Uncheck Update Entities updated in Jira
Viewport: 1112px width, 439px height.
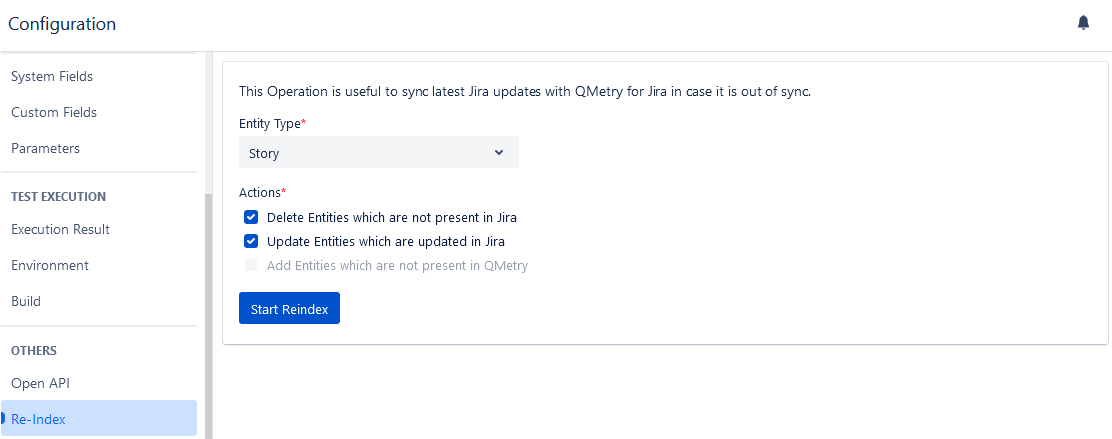pos(251,241)
